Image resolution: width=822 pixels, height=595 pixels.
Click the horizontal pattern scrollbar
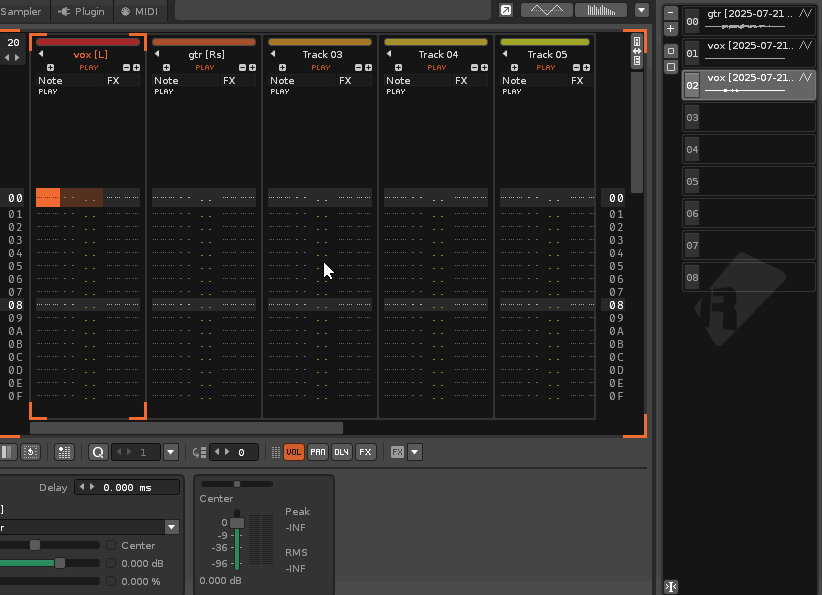pos(186,428)
